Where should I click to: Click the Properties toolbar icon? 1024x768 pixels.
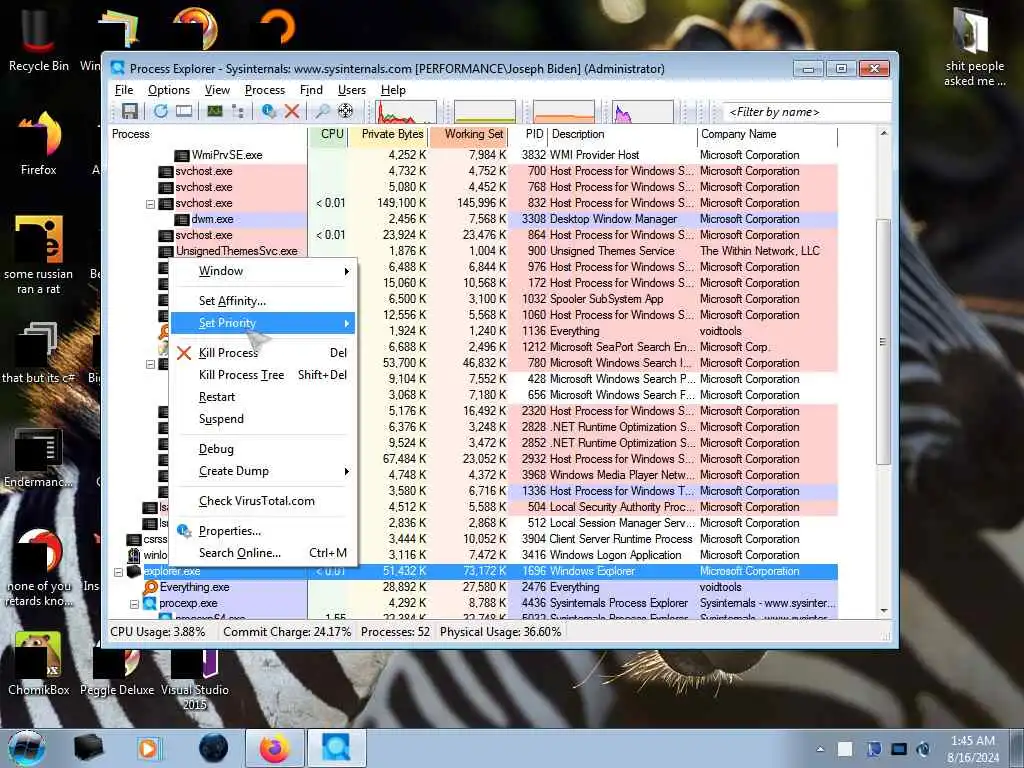[269, 112]
